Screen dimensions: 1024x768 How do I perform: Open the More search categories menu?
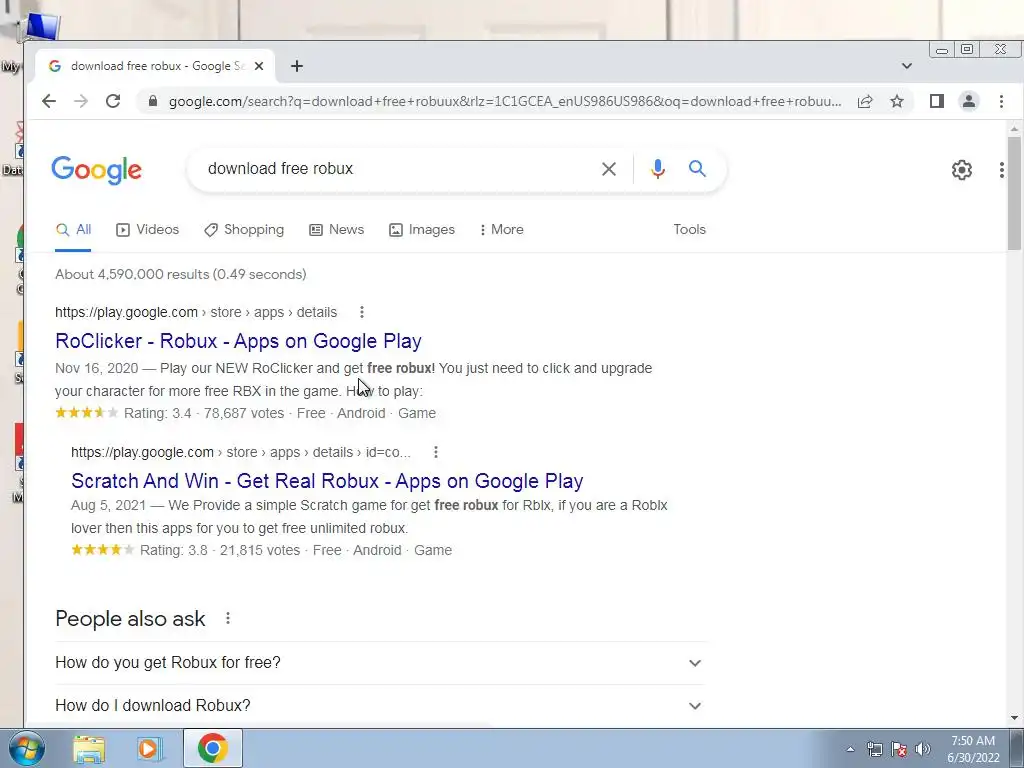tap(502, 230)
